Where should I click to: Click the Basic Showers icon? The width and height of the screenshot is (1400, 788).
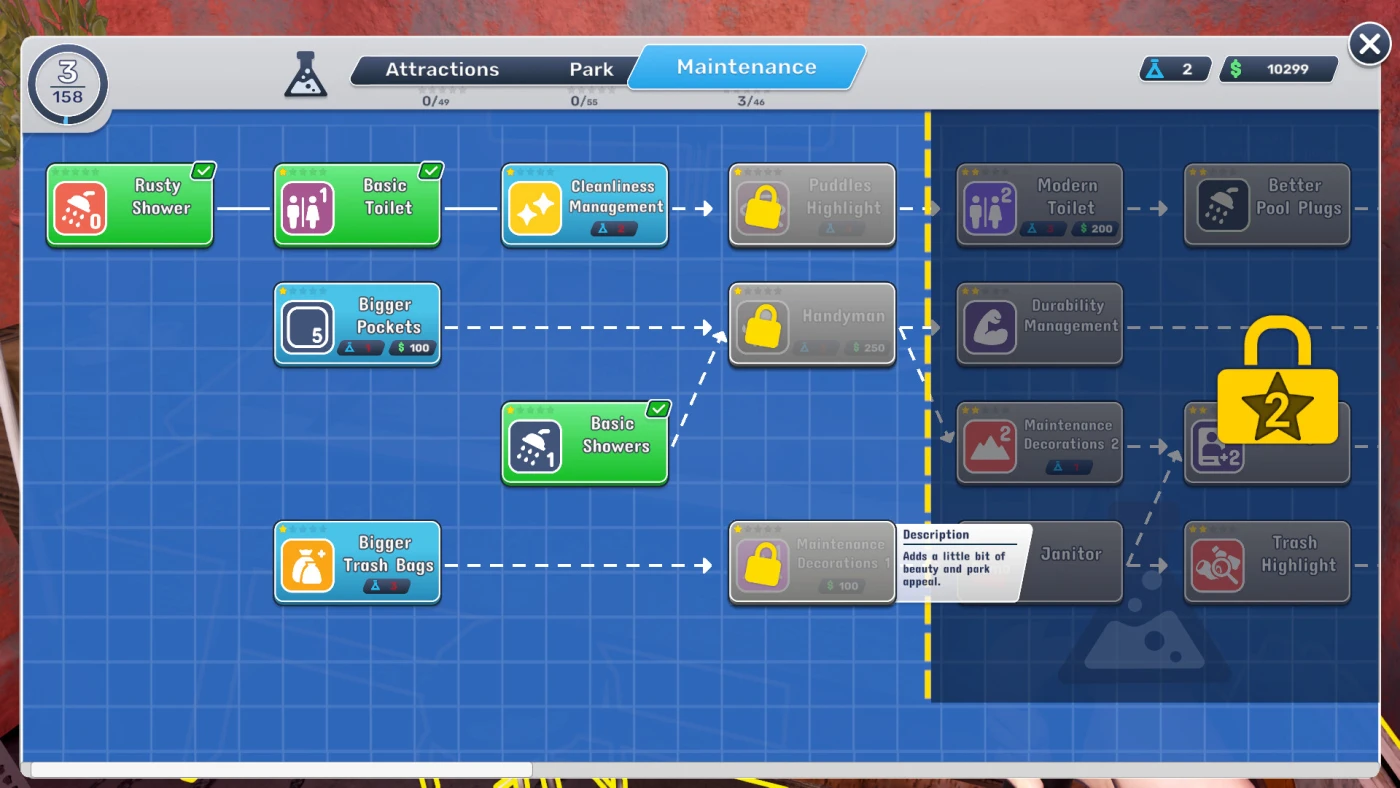click(x=535, y=446)
